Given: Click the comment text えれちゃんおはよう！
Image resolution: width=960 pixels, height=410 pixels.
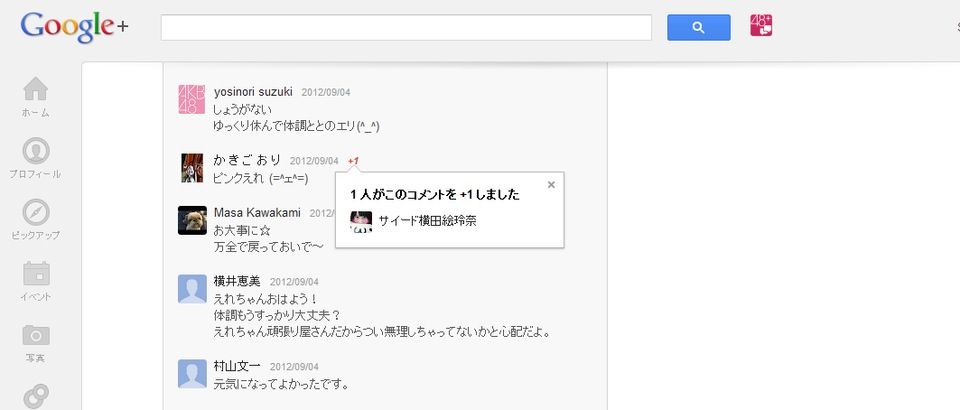Looking at the screenshot, I should [266, 300].
